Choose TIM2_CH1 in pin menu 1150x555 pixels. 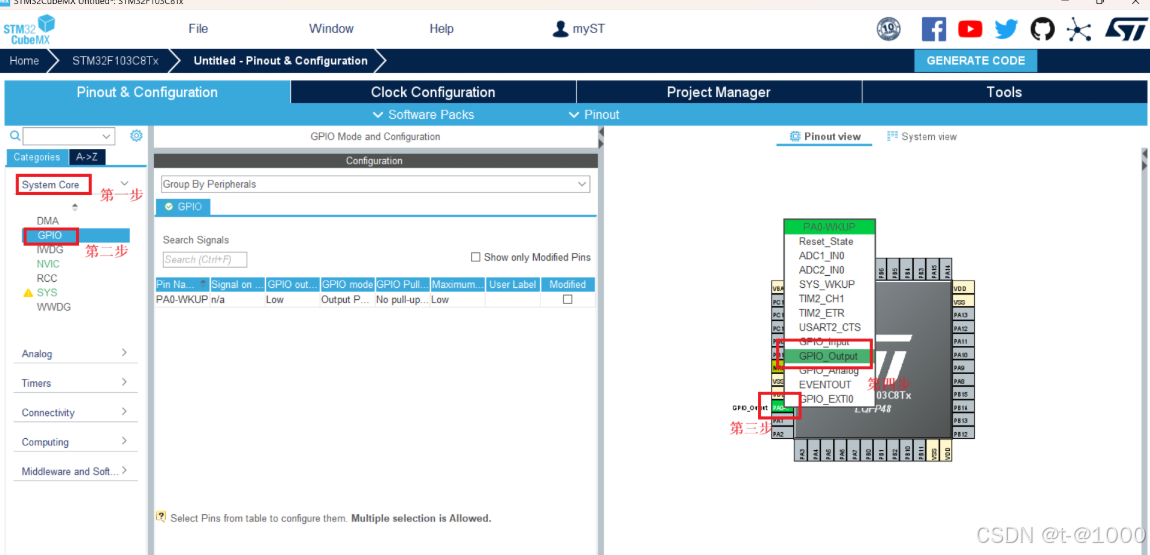point(821,299)
